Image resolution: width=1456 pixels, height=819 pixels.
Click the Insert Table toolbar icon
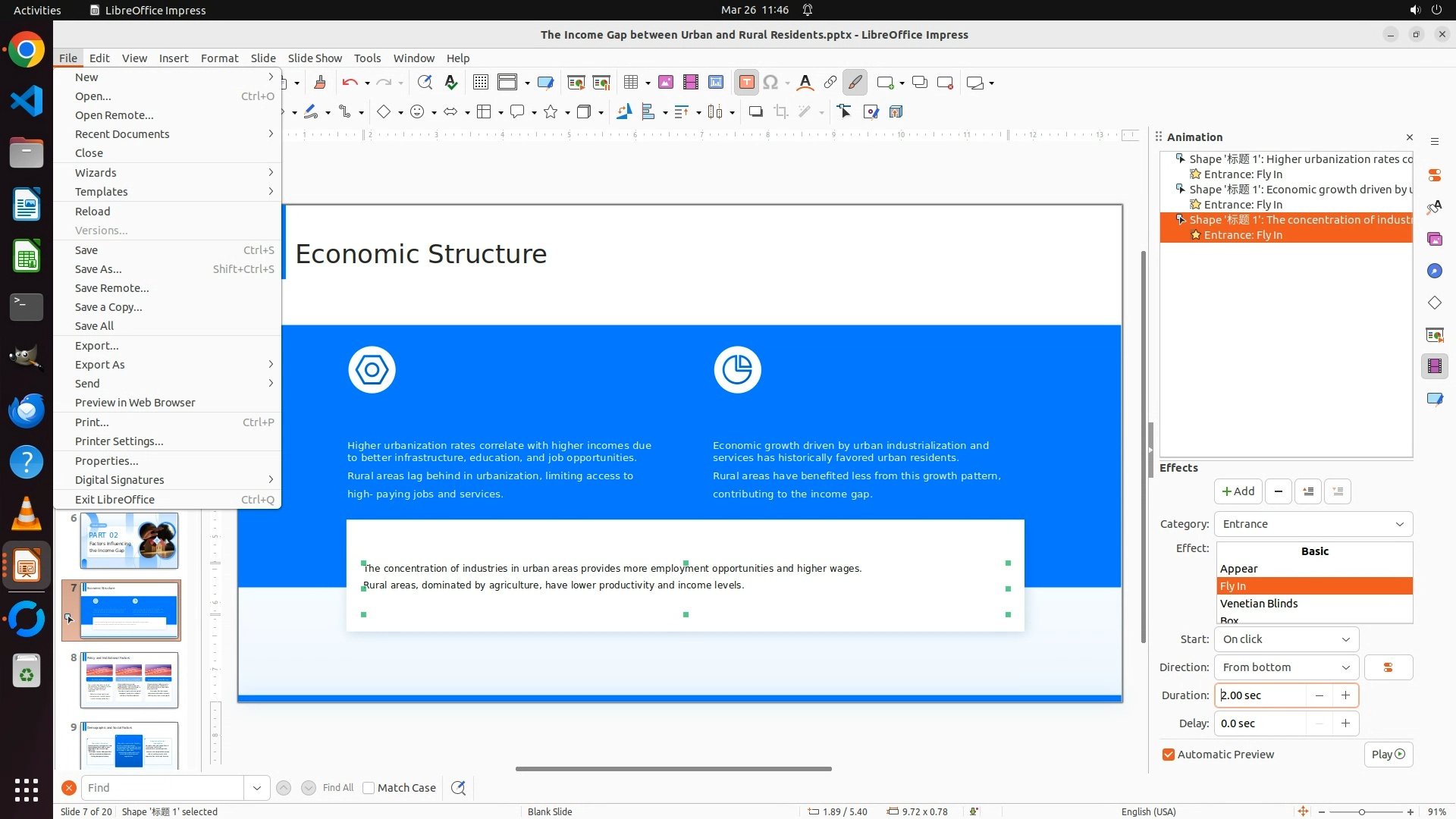pos(631,83)
